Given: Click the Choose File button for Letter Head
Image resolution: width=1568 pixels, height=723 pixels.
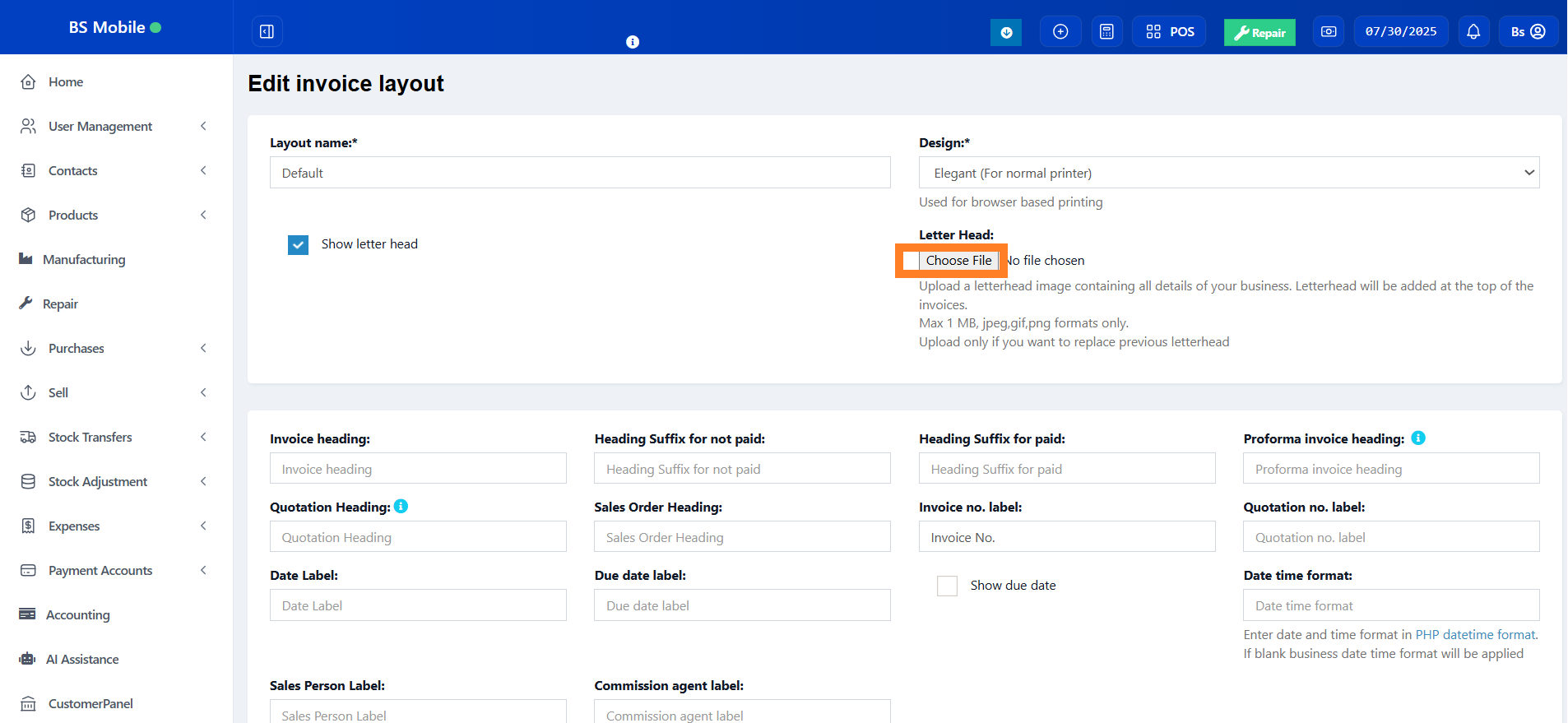Looking at the screenshot, I should pos(958,261).
